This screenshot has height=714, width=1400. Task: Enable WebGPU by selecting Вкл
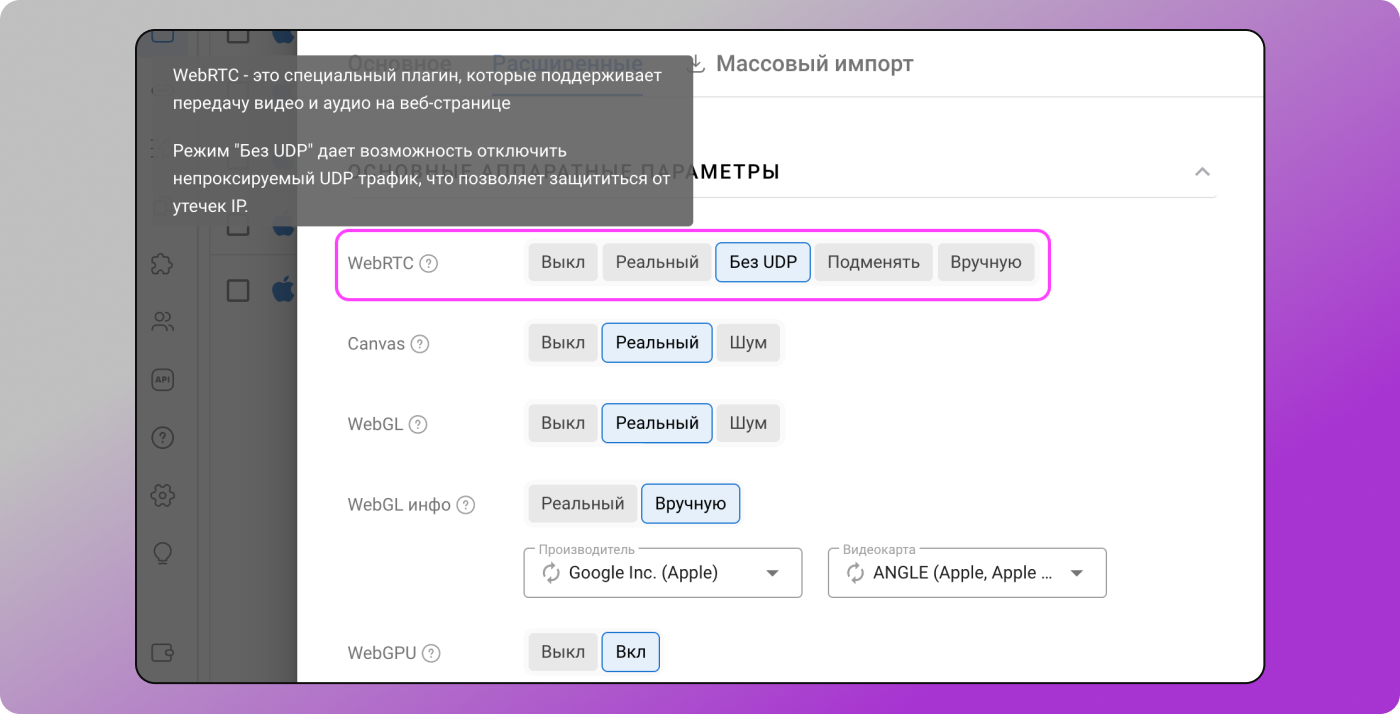point(630,651)
